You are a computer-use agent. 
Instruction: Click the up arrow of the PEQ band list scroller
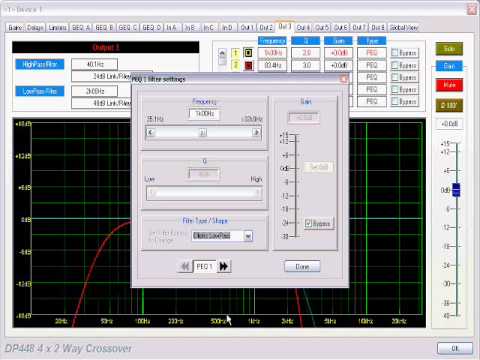click(x=222, y=53)
